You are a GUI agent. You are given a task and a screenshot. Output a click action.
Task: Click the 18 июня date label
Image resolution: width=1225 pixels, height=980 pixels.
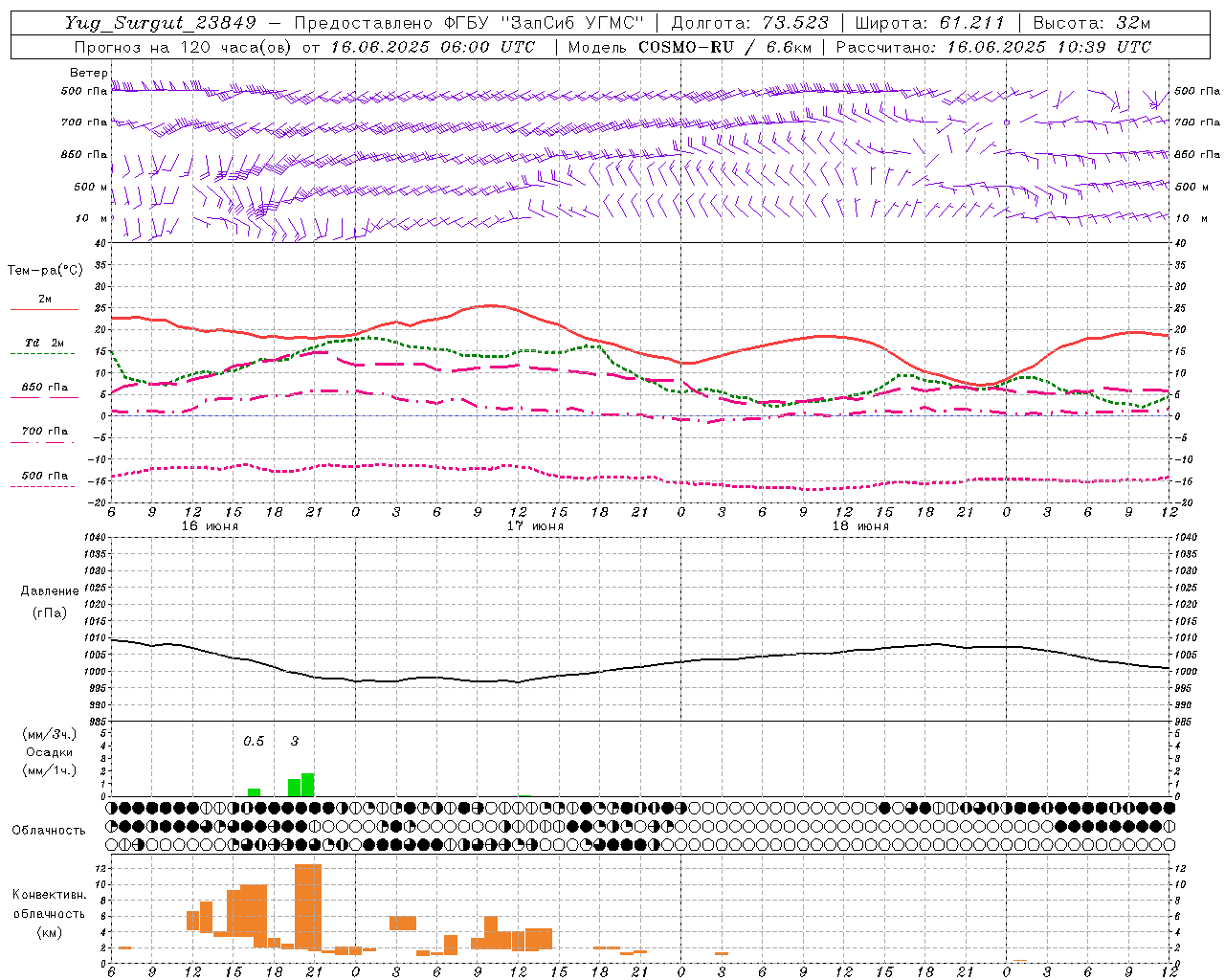pos(860,526)
